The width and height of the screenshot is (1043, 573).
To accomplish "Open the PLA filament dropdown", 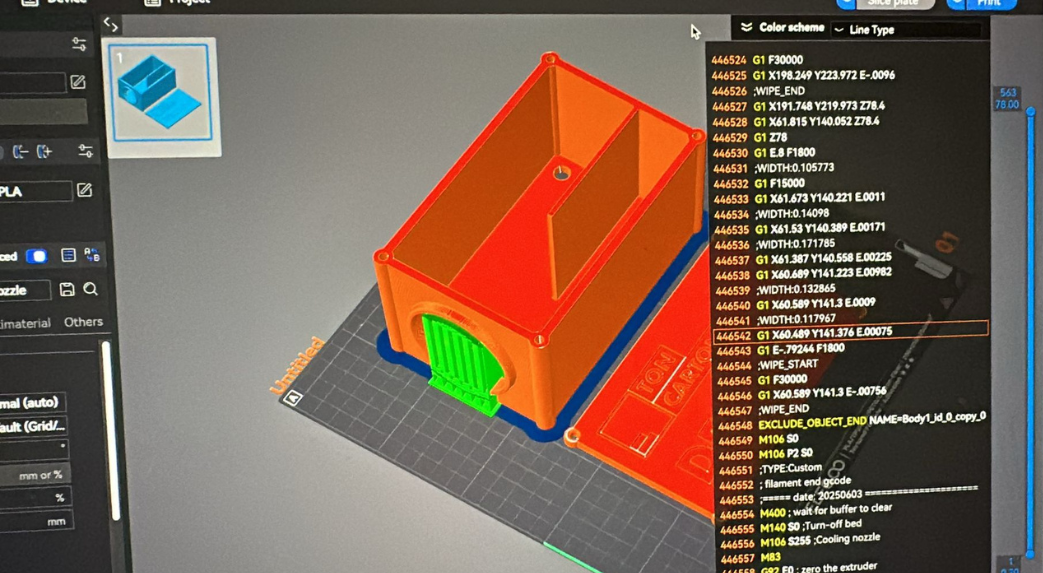I will tap(35, 192).
